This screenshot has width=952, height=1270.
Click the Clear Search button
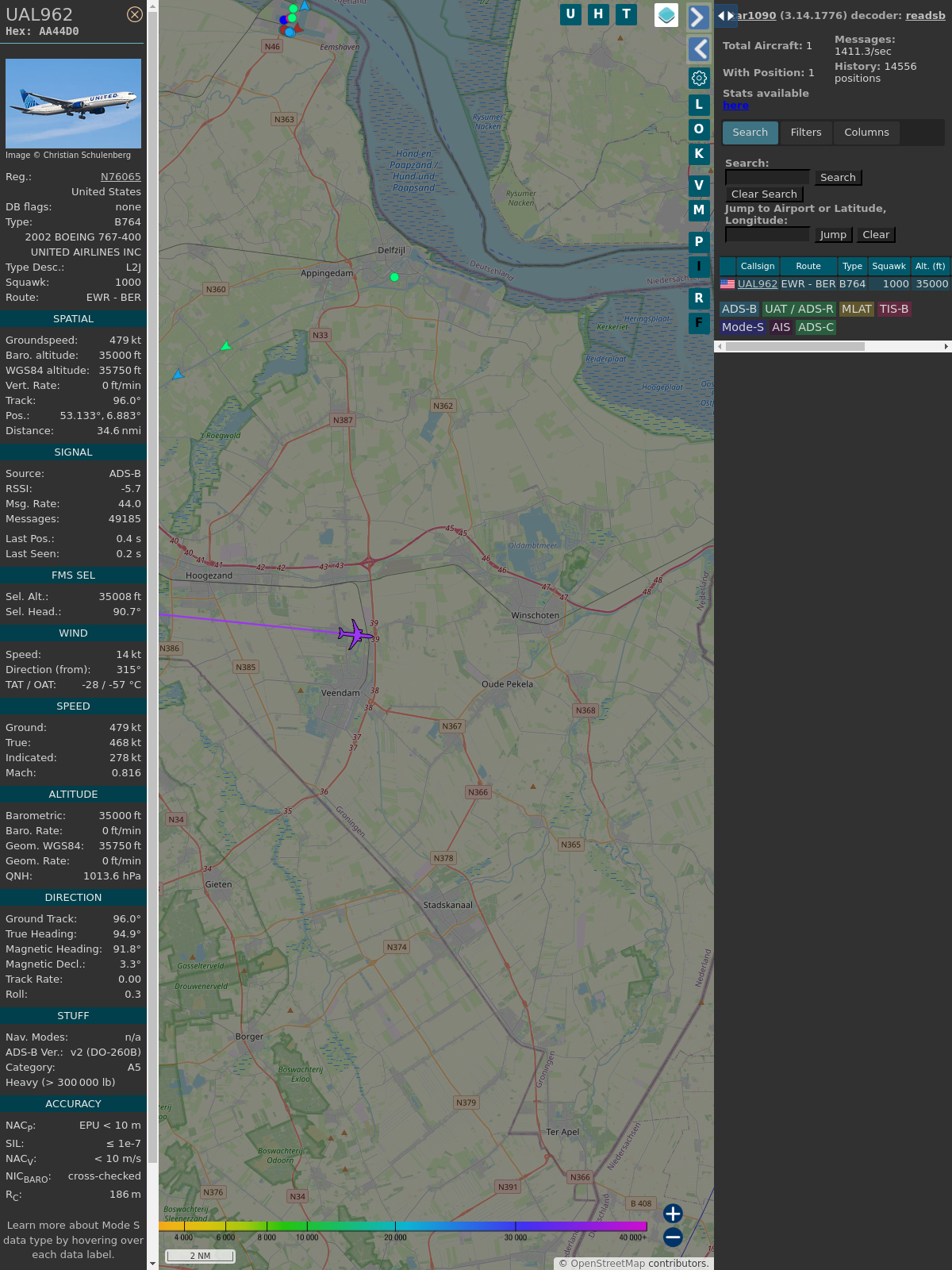coord(764,194)
